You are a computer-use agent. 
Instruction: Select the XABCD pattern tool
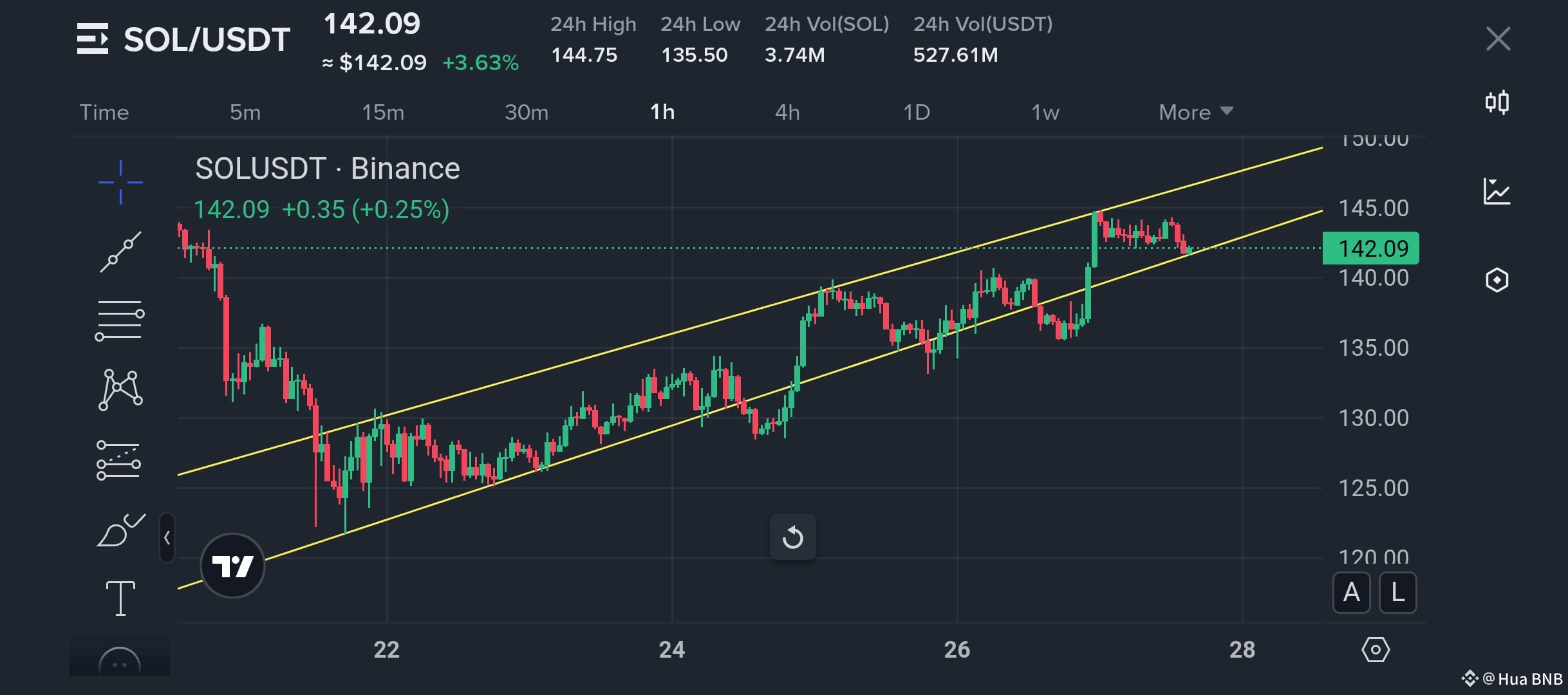[x=120, y=389]
